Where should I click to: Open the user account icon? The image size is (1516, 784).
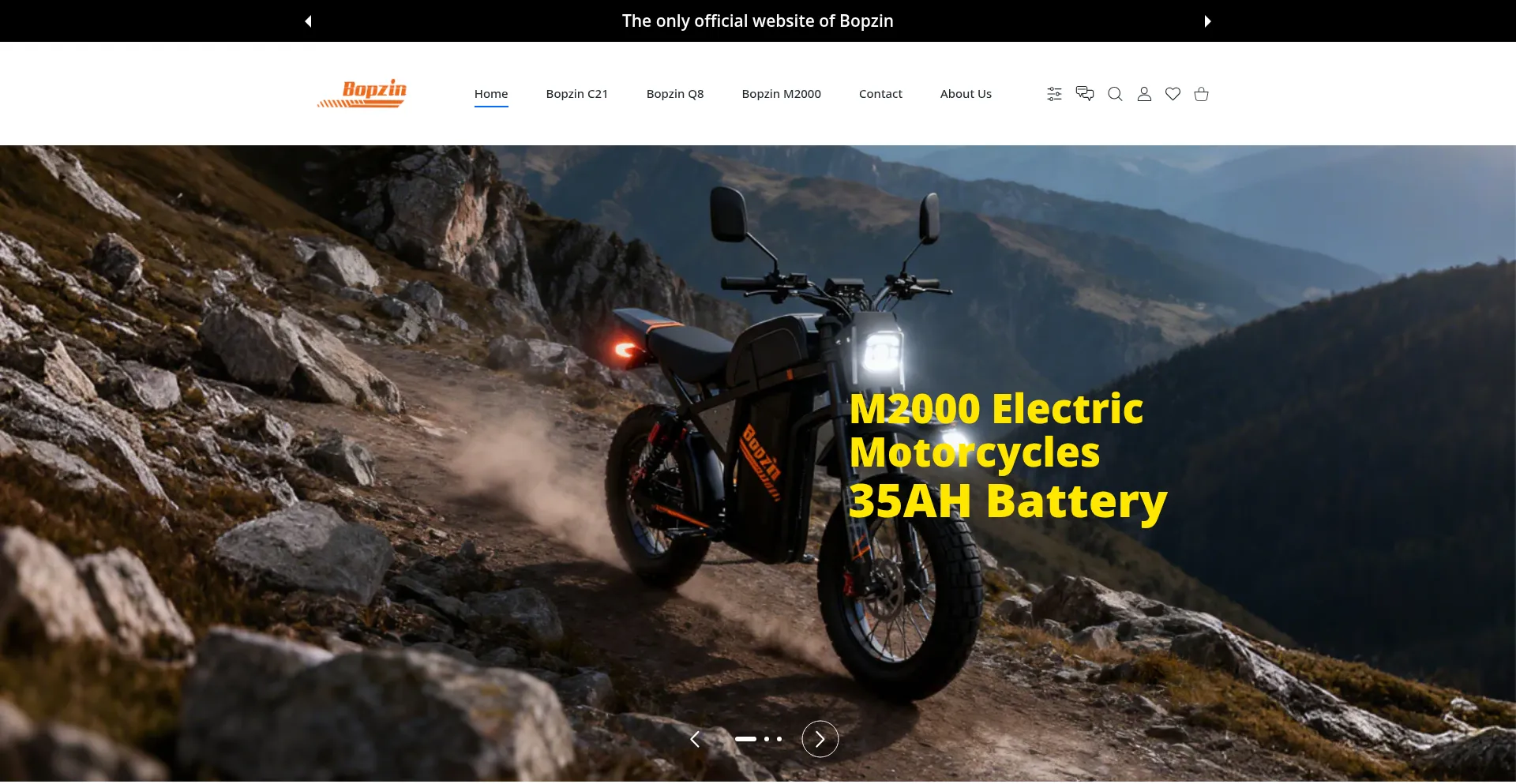1144,94
